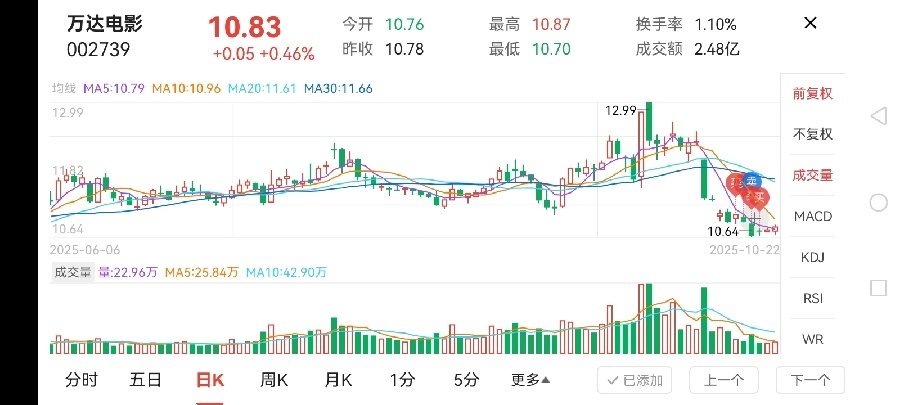Open the 5分 chart tab
900x405 pixels.
(x=466, y=380)
